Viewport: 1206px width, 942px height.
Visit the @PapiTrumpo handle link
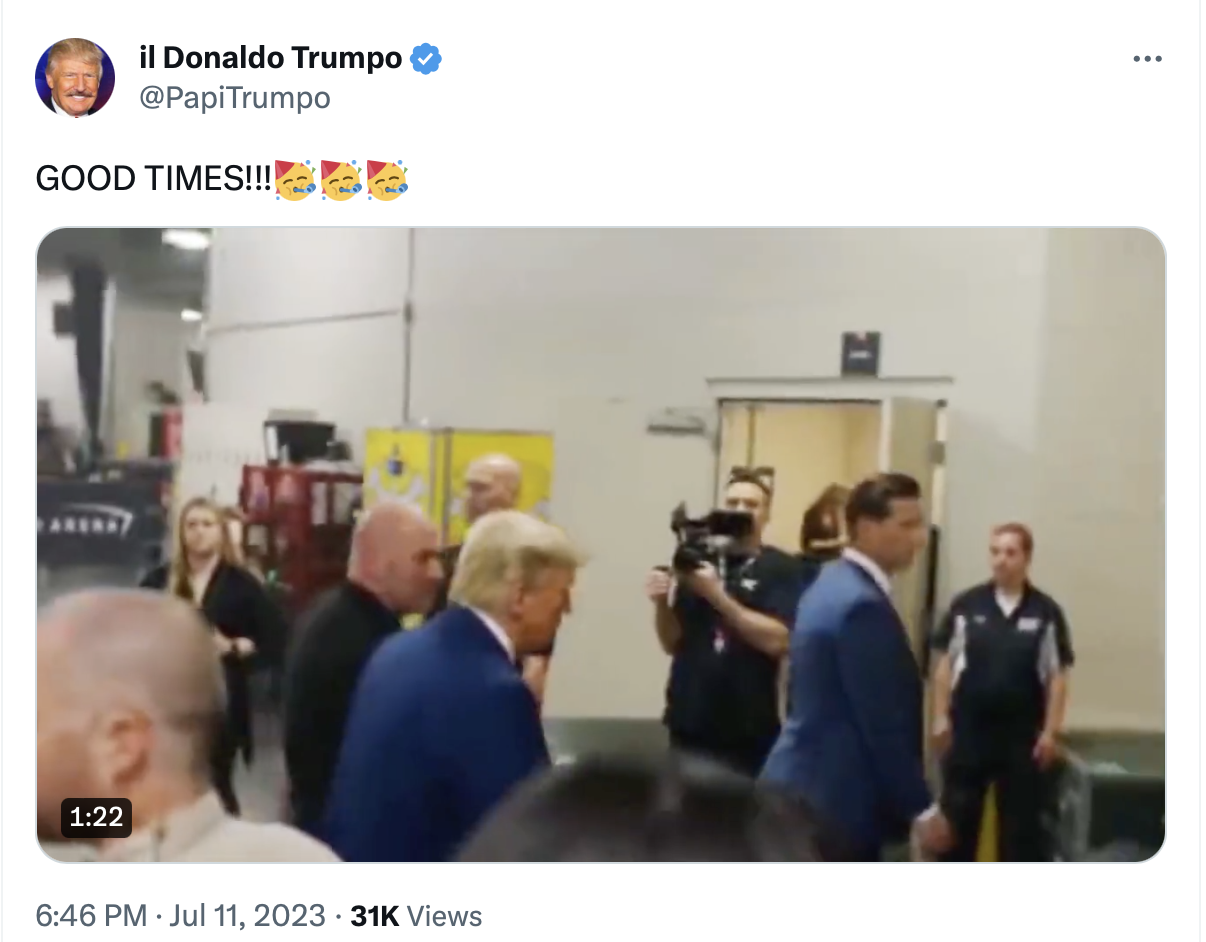(x=234, y=98)
